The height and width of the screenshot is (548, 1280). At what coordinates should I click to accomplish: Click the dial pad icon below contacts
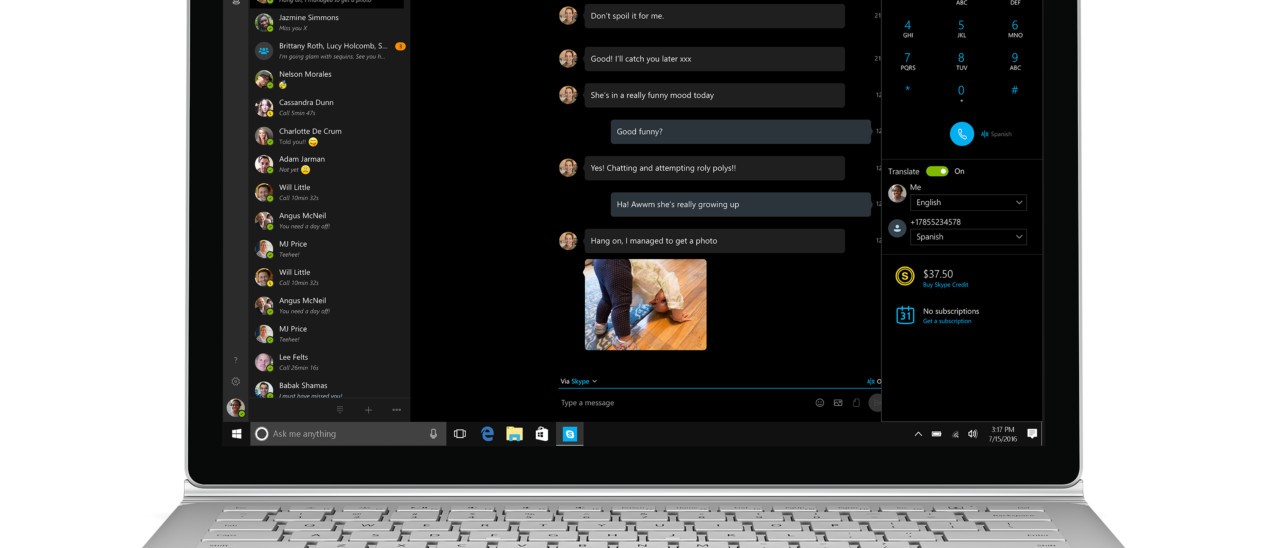point(340,410)
